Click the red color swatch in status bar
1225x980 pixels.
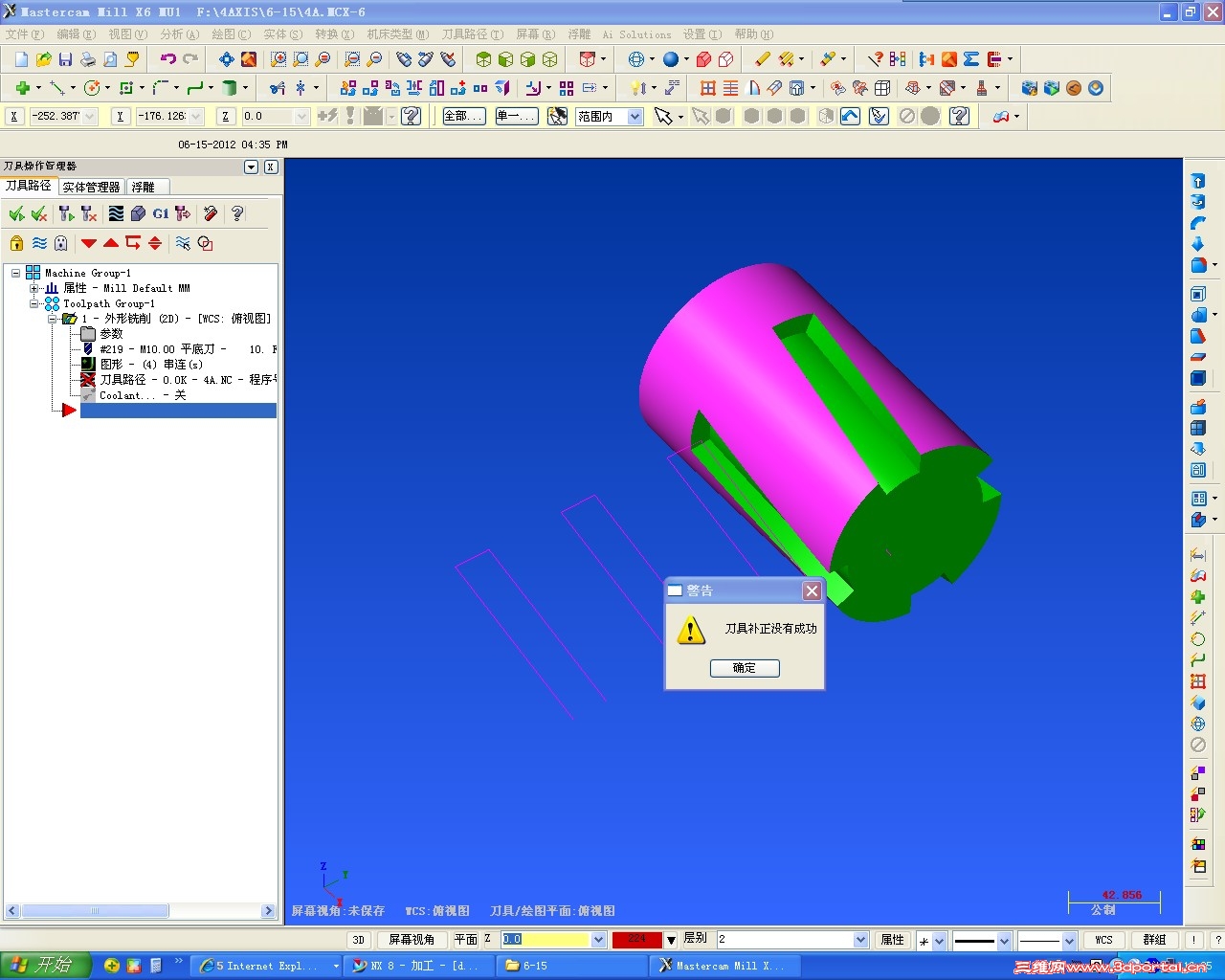tap(637, 940)
